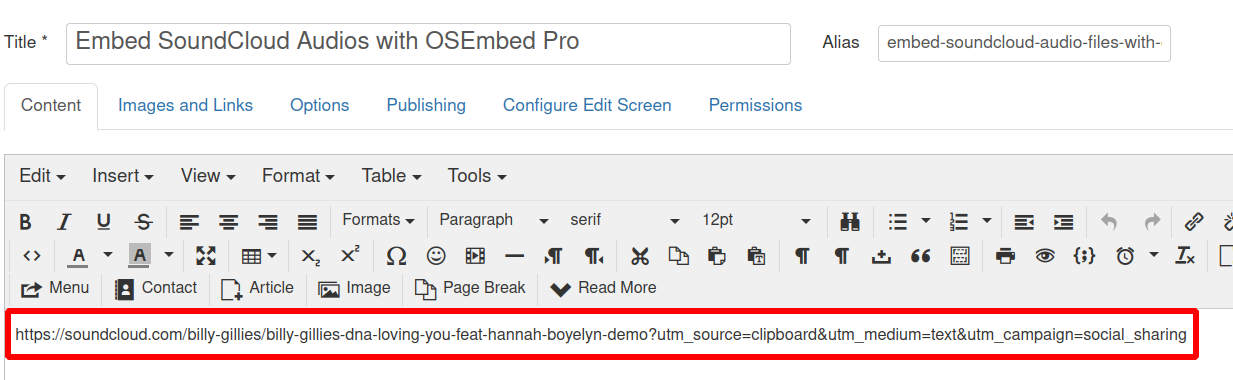
Task: Apply strikethrough formatting
Action: click(x=143, y=221)
